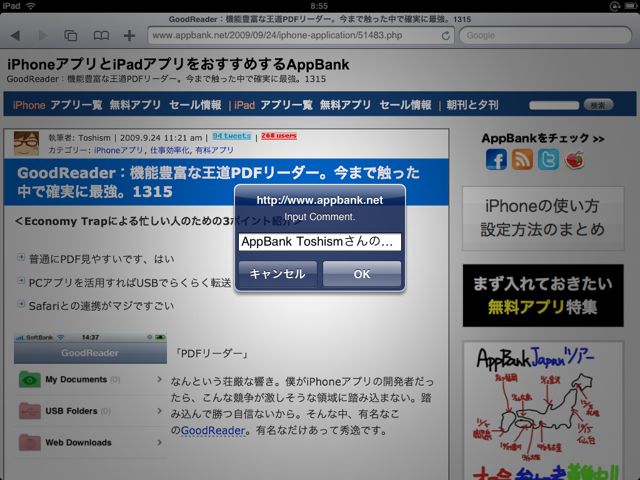This screenshot has height=480, width=640.
Task: Open iPhone 無料アプリ menu item
Action: (x=135, y=105)
